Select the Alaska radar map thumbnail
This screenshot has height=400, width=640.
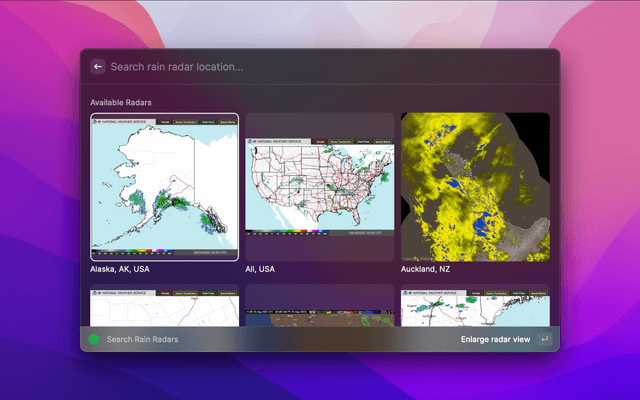coord(164,186)
